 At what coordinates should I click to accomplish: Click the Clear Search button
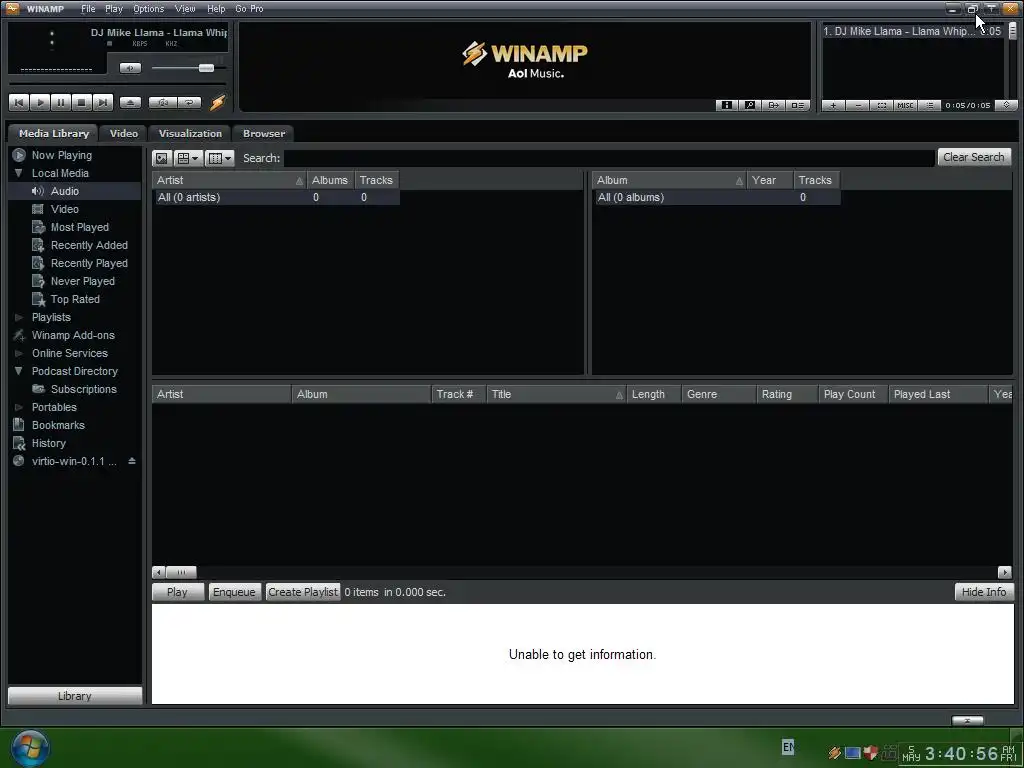(974, 157)
